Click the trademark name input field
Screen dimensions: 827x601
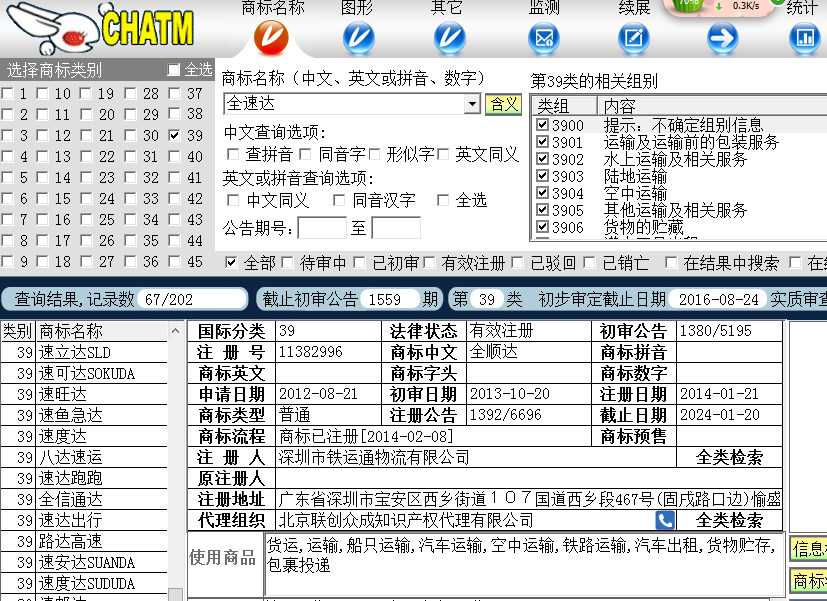tap(344, 103)
